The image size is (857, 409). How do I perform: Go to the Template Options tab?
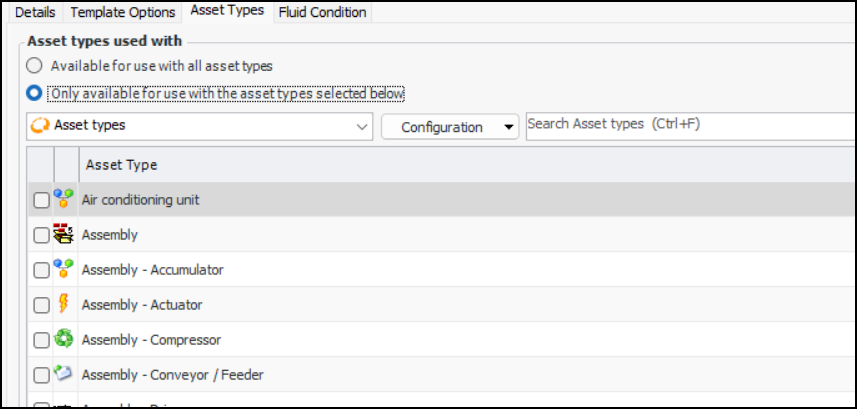tap(123, 12)
